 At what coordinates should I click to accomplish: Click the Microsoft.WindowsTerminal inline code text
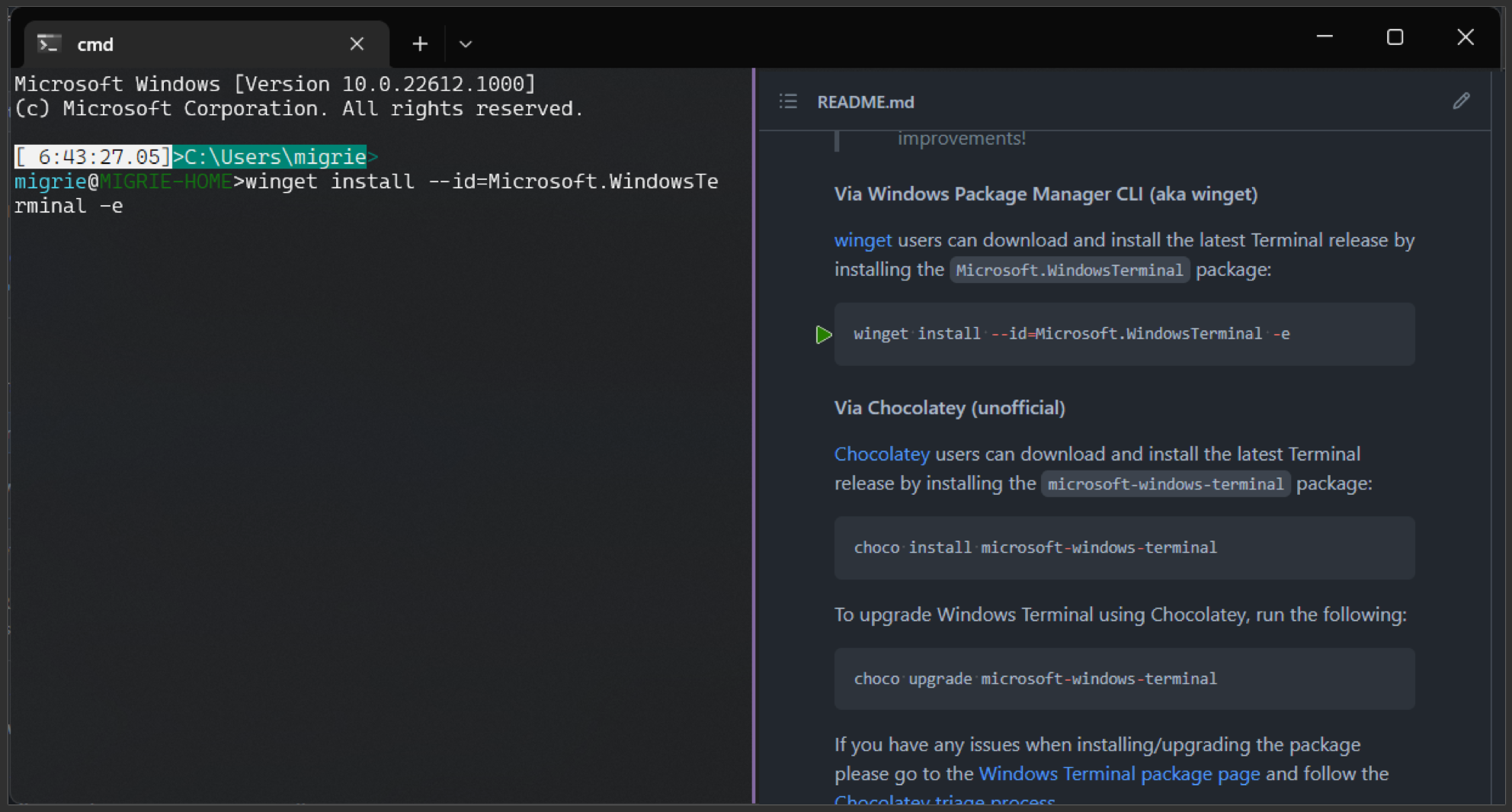coord(1069,270)
